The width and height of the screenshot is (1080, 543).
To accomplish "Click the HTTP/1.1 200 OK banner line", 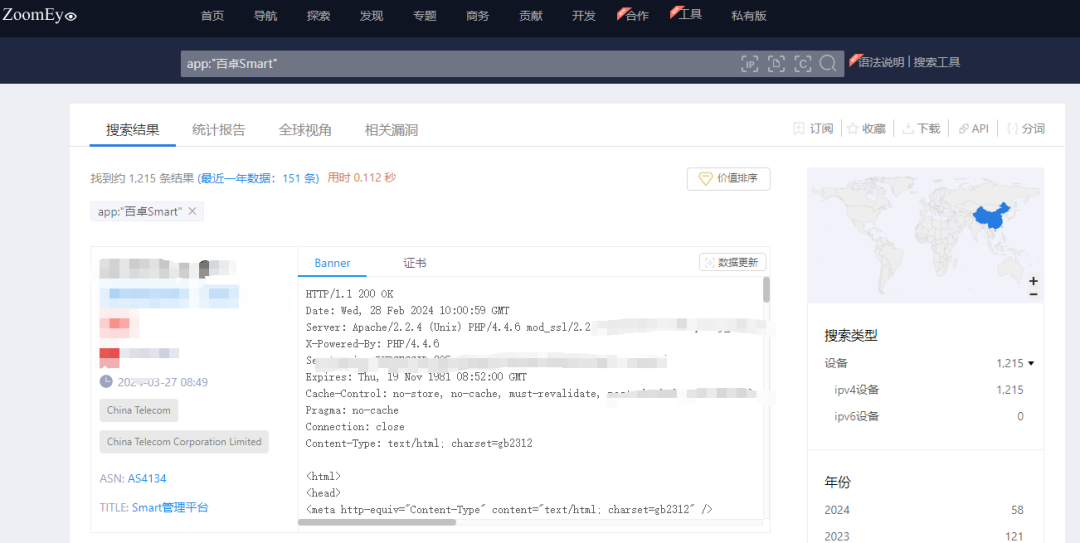I will (x=349, y=294).
